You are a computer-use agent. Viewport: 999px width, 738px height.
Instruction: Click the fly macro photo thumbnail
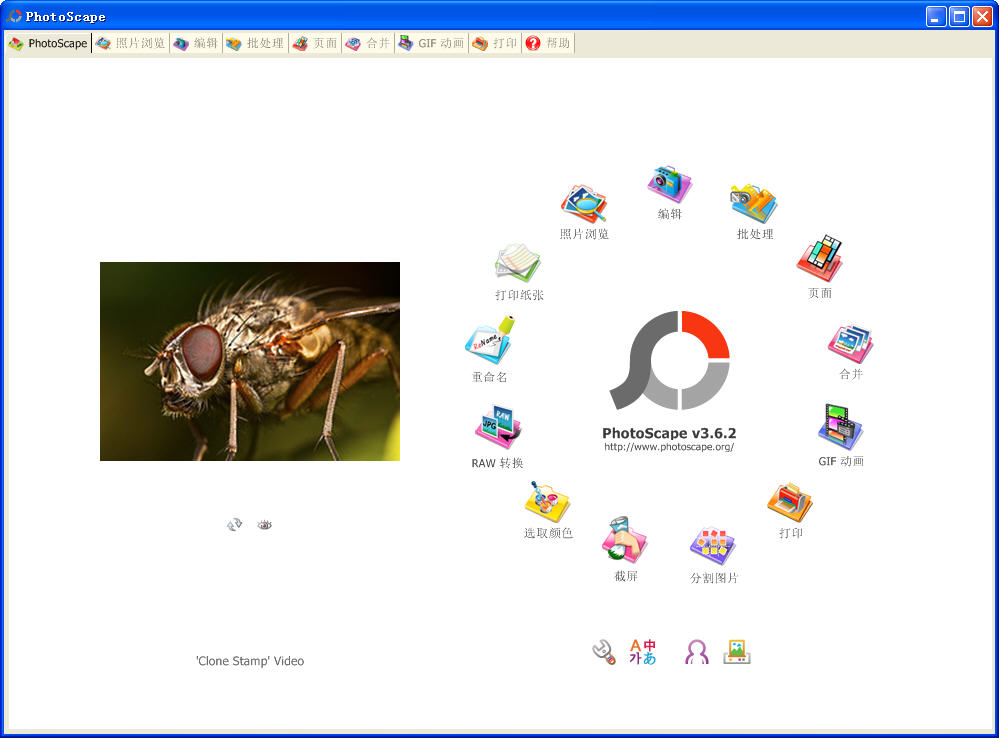(x=250, y=361)
